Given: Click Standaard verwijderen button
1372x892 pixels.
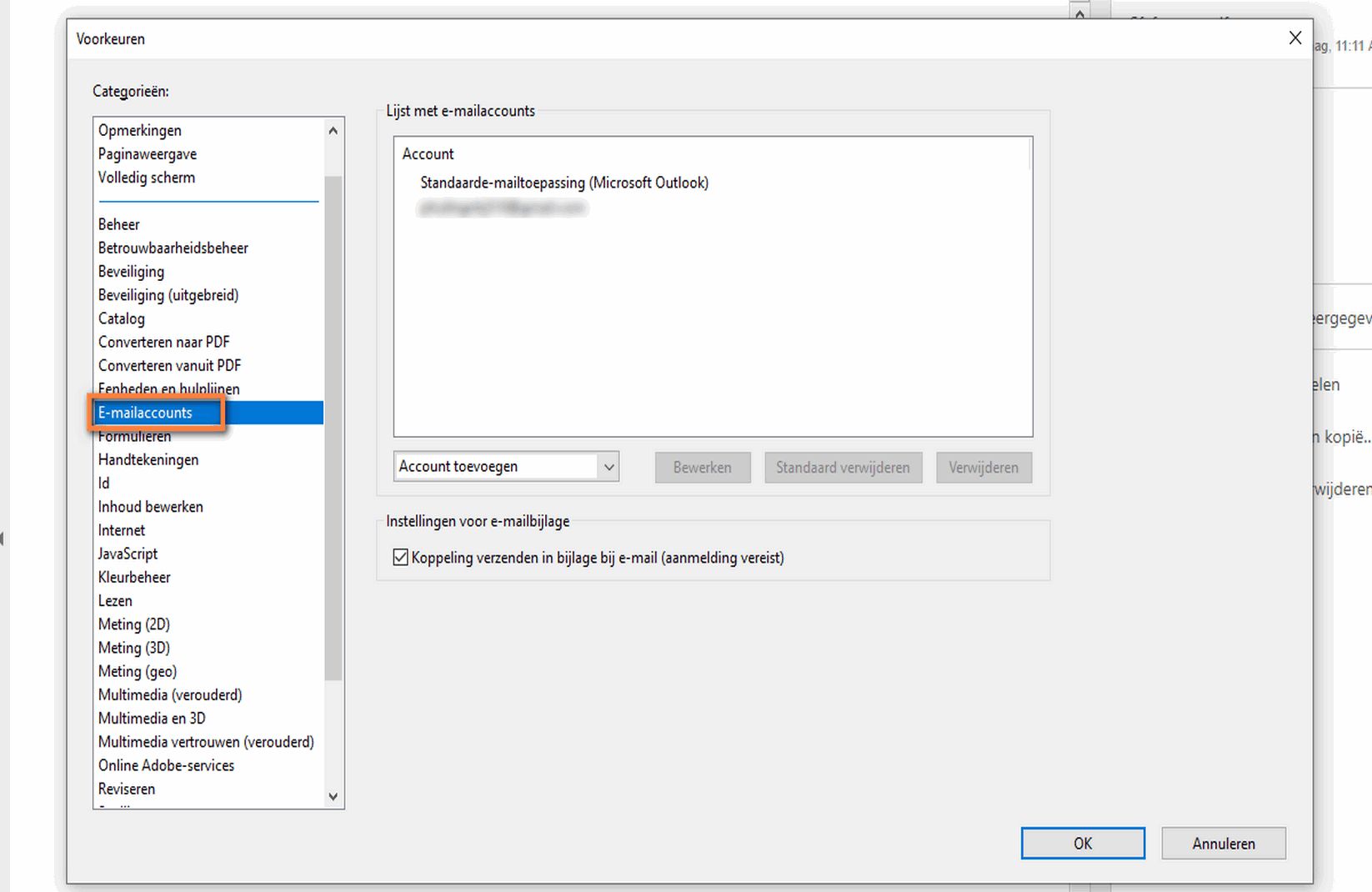Looking at the screenshot, I should click(843, 468).
